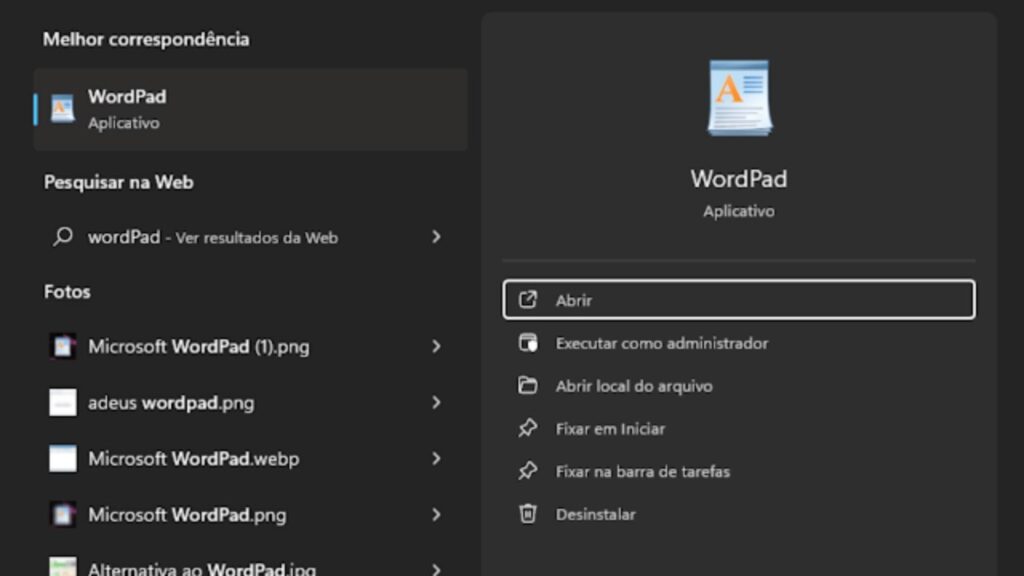Click thumbnail of Microsoft WordPad (1).png
The image size is (1024, 576).
63,347
